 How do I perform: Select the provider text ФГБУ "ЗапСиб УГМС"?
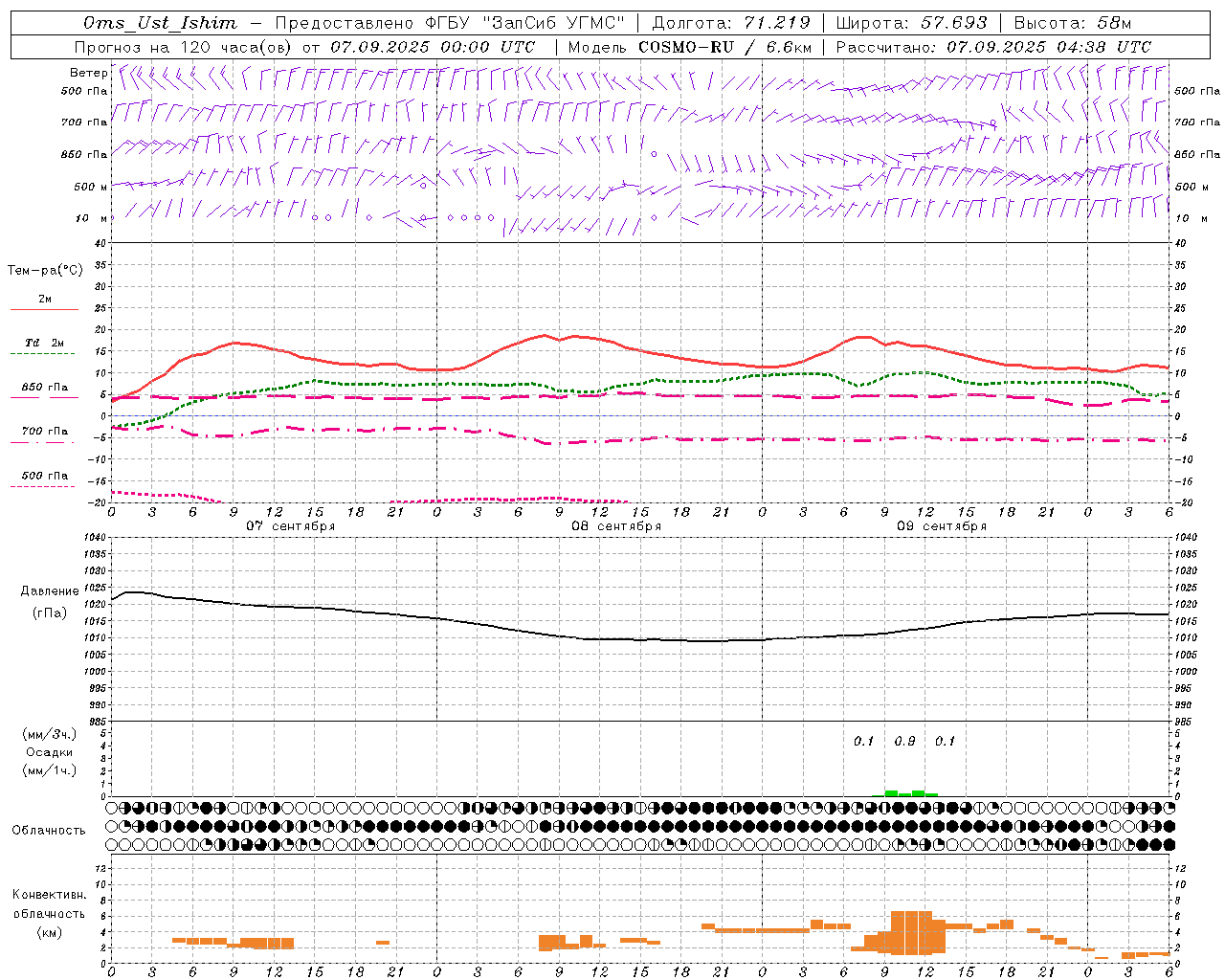tap(523, 23)
